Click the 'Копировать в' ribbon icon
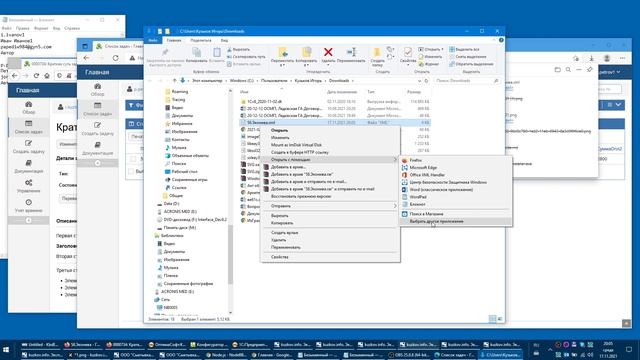 [x=306, y=52]
